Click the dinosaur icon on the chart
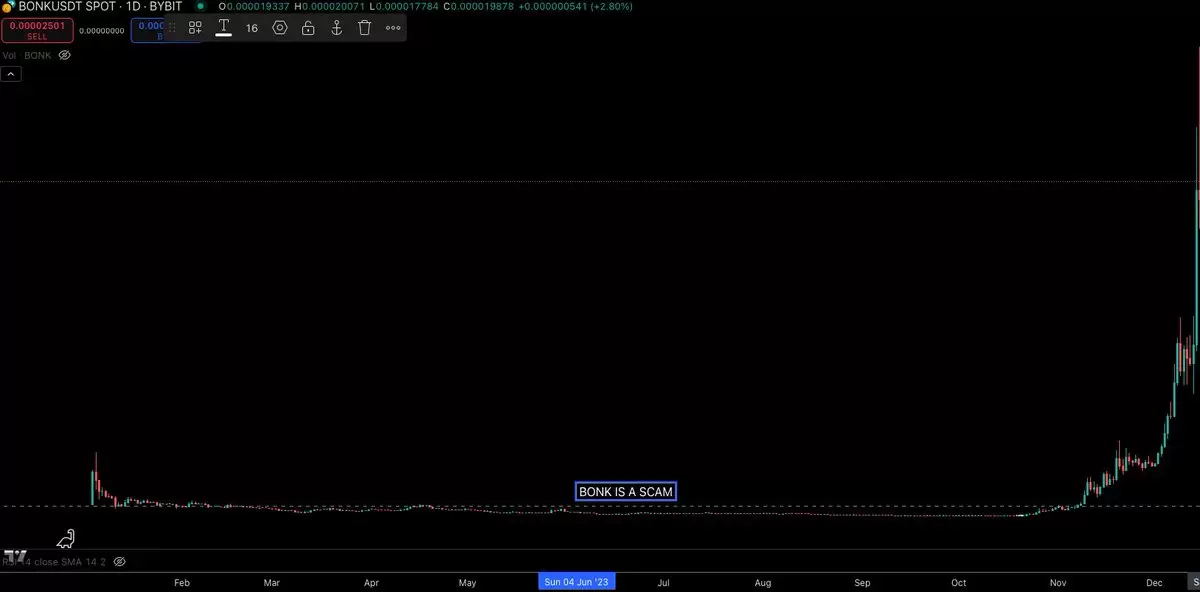 tap(66, 540)
